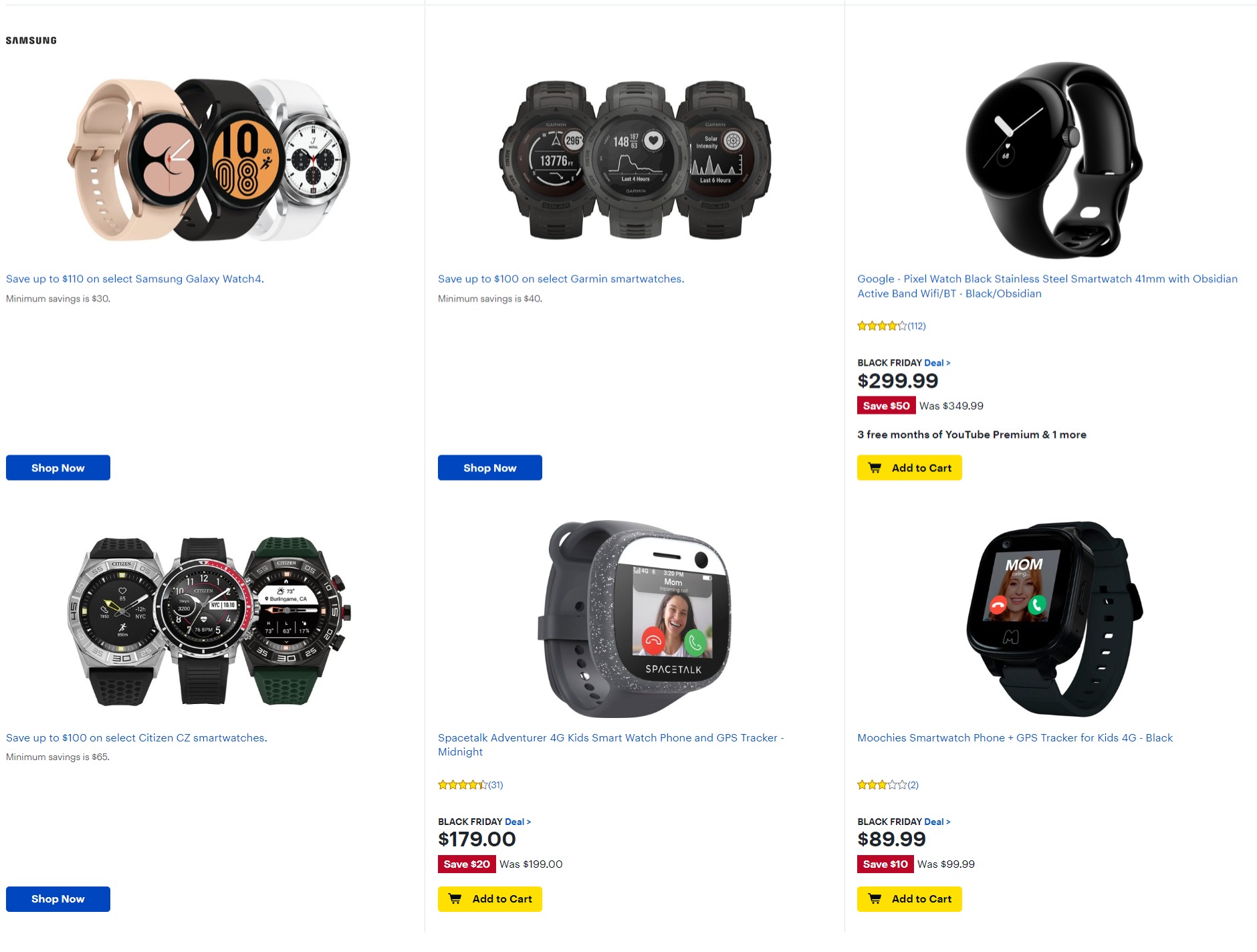Open the Garmin smartwatches product image
1257x952 pixels.
coord(635,160)
